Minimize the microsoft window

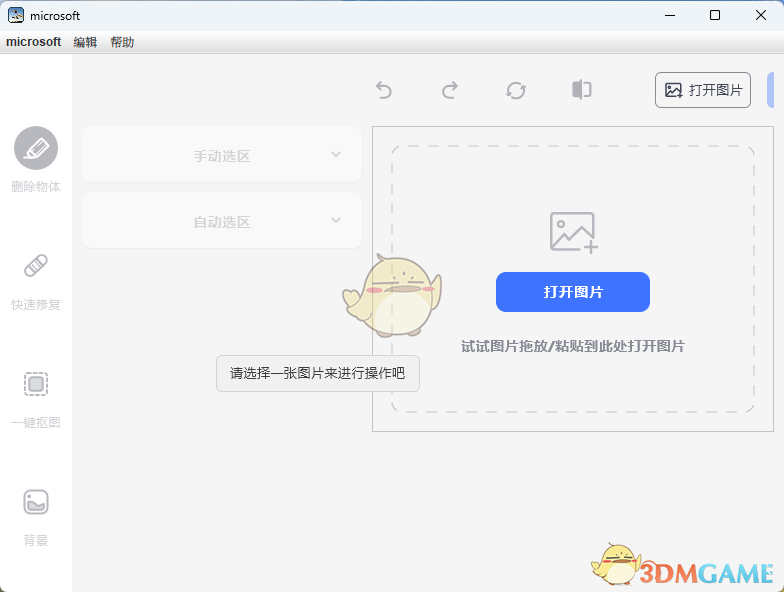pyautogui.click(x=670, y=16)
